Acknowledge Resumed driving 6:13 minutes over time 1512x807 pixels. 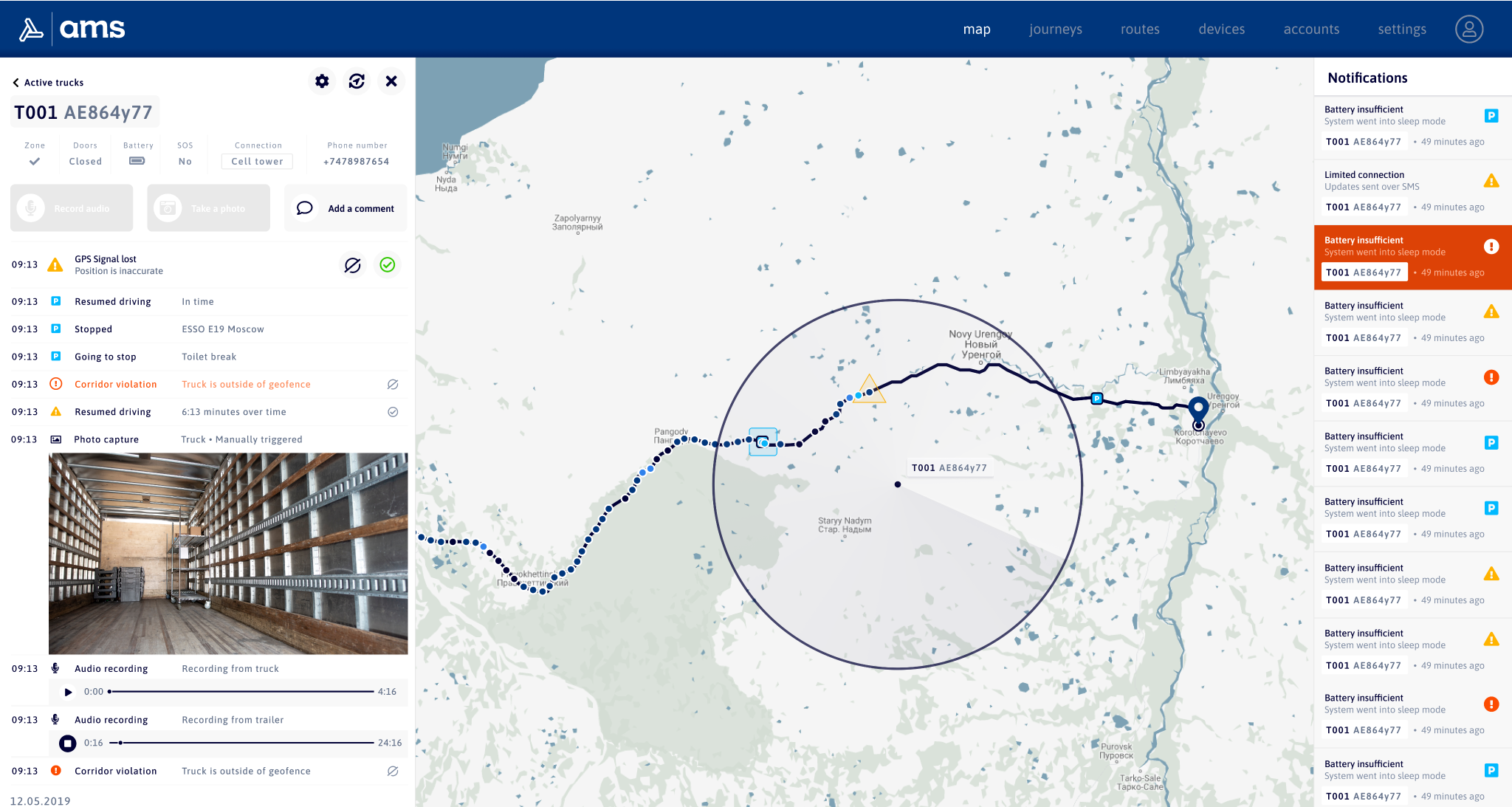point(393,412)
